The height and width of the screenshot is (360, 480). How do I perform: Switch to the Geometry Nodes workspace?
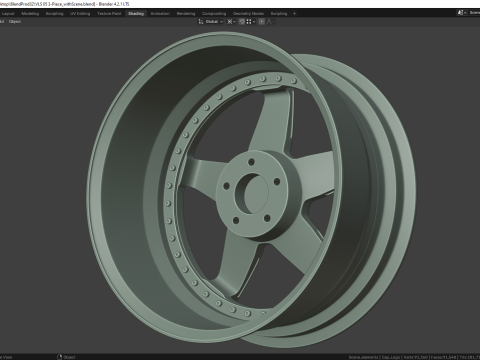point(248,14)
